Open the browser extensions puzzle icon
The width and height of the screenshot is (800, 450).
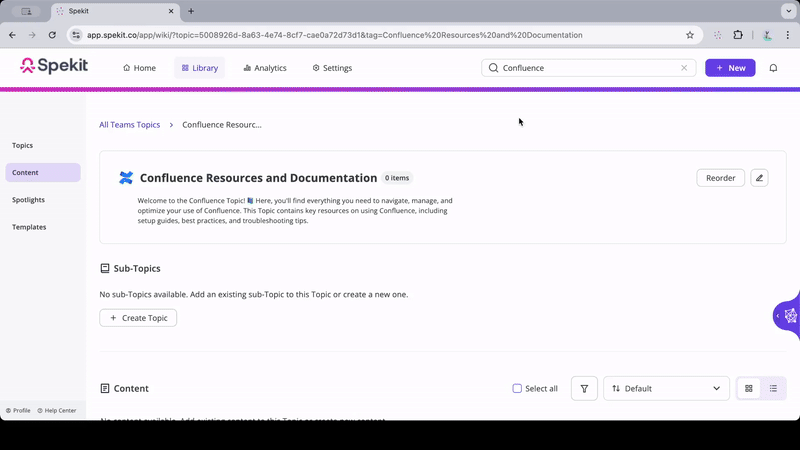pos(738,35)
